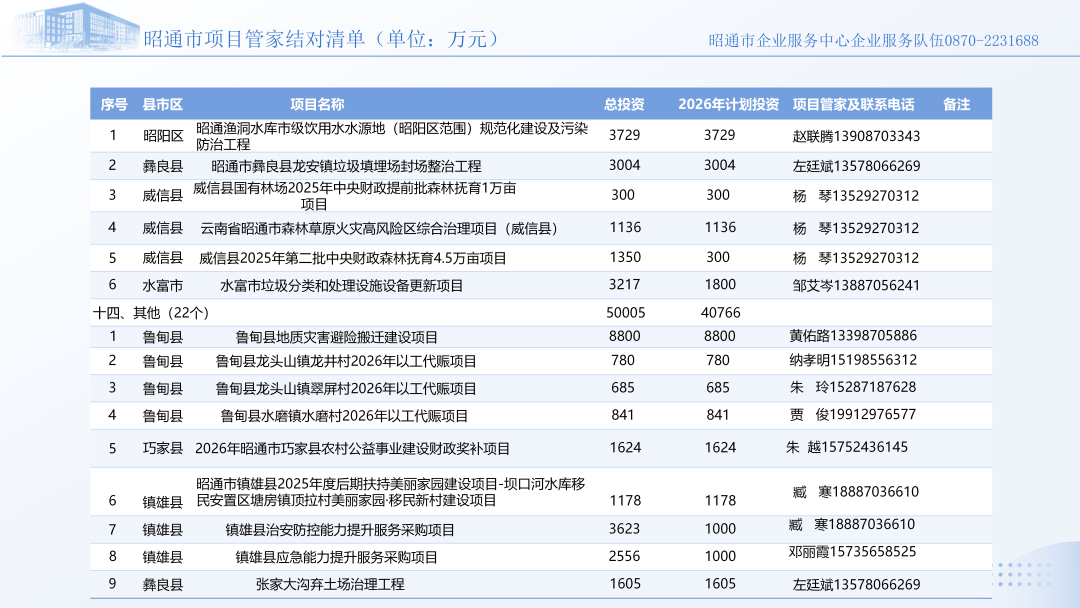This screenshot has width=1080, height=608.
Task: Click the 总投资 column header
Action: [x=624, y=105]
